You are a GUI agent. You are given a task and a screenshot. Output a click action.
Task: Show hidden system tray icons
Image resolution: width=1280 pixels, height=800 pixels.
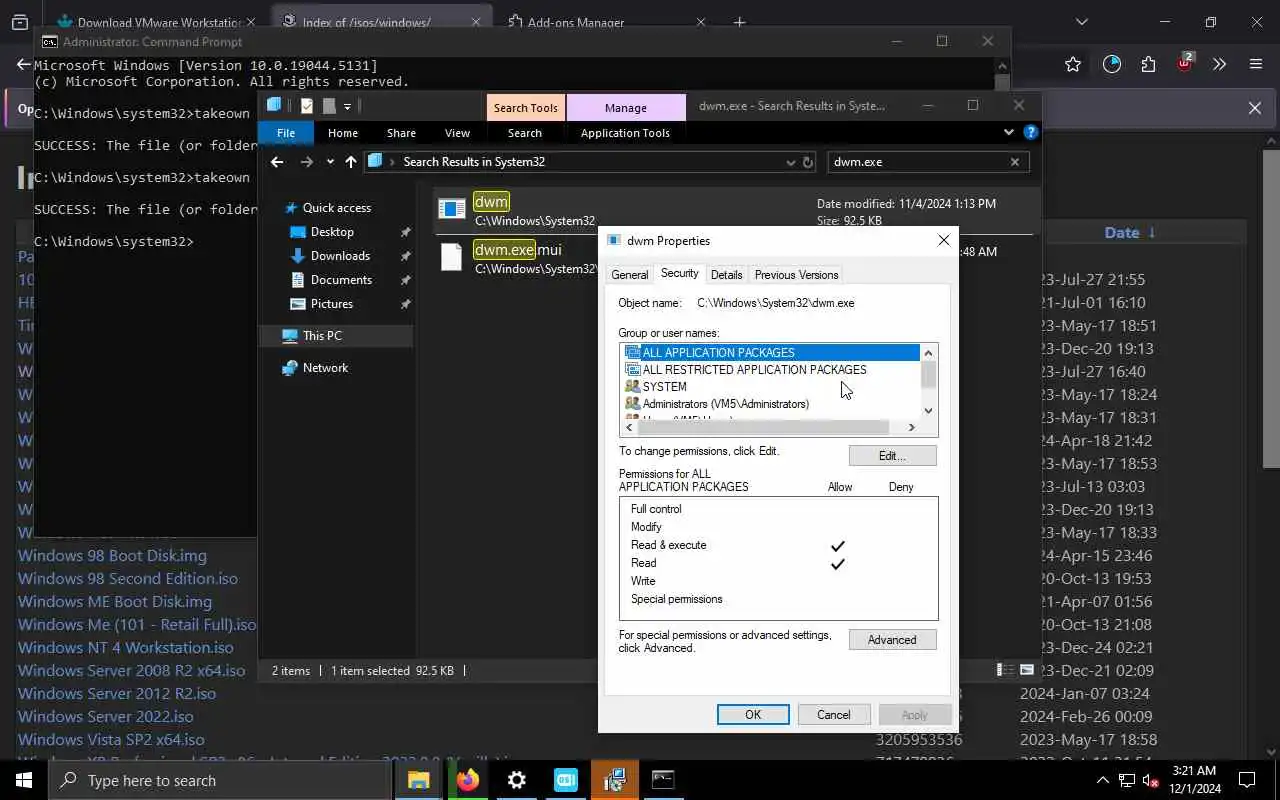tap(1102, 780)
